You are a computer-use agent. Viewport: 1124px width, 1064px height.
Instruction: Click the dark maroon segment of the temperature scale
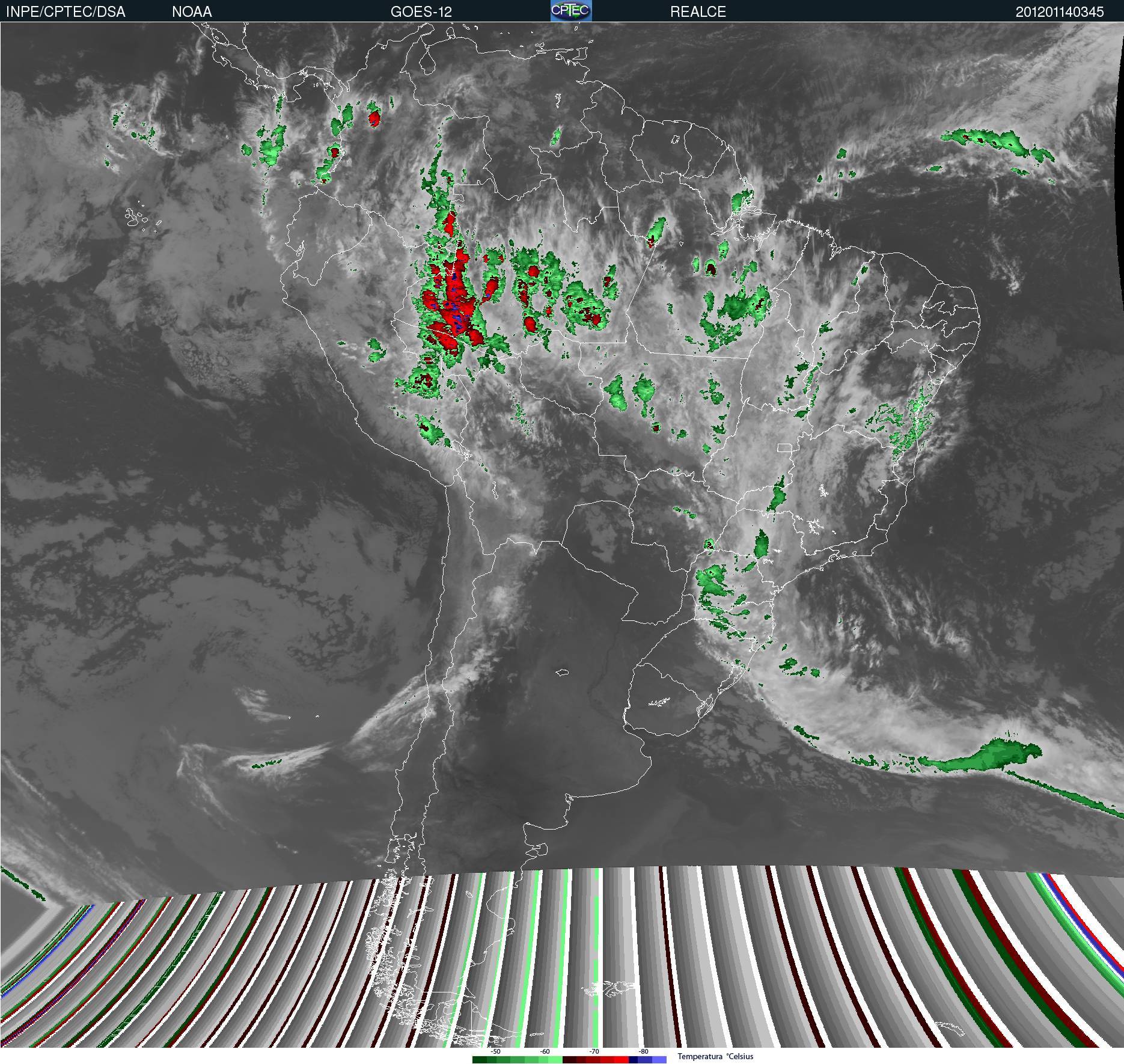[x=569, y=1060]
